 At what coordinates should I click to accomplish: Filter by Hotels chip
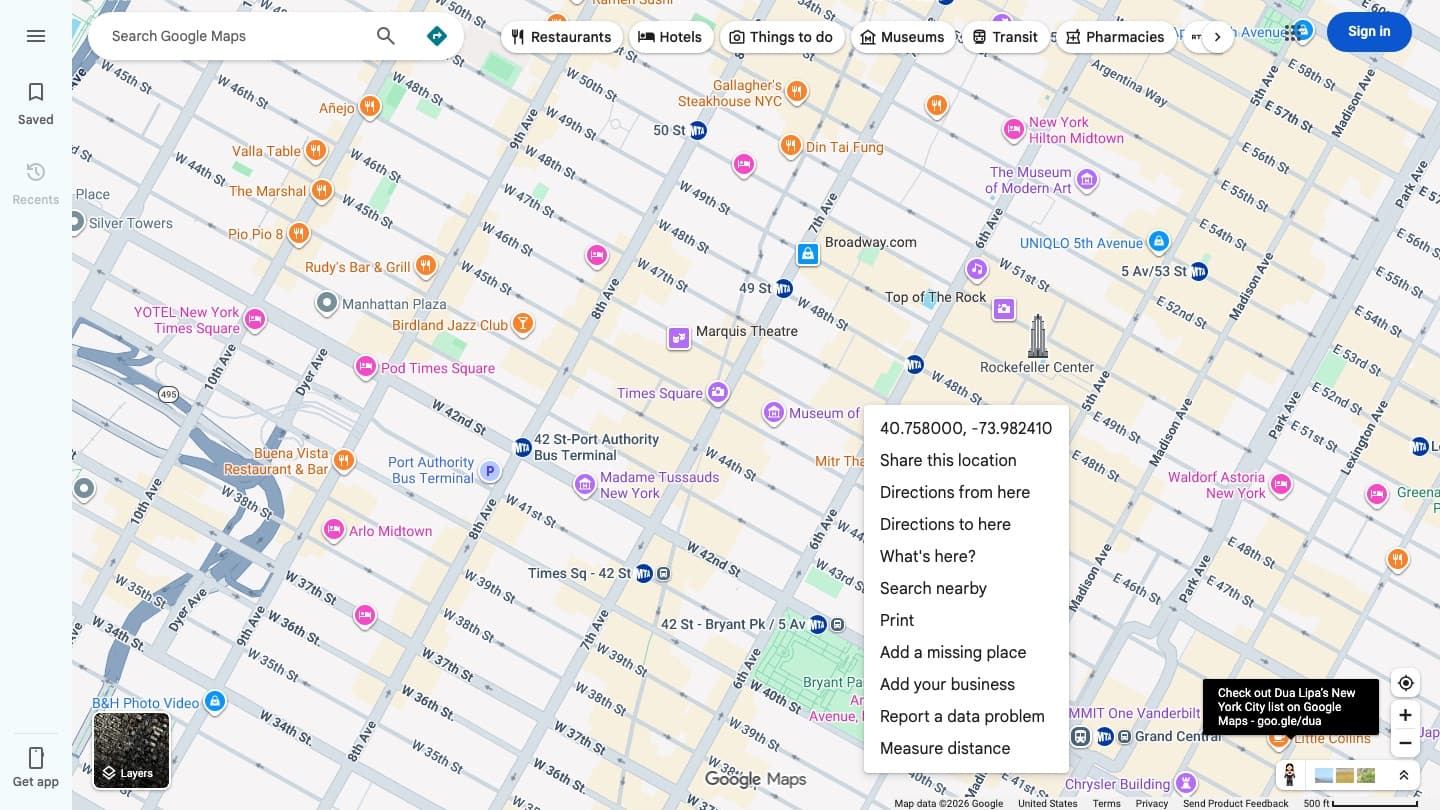(x=670, y=37)
